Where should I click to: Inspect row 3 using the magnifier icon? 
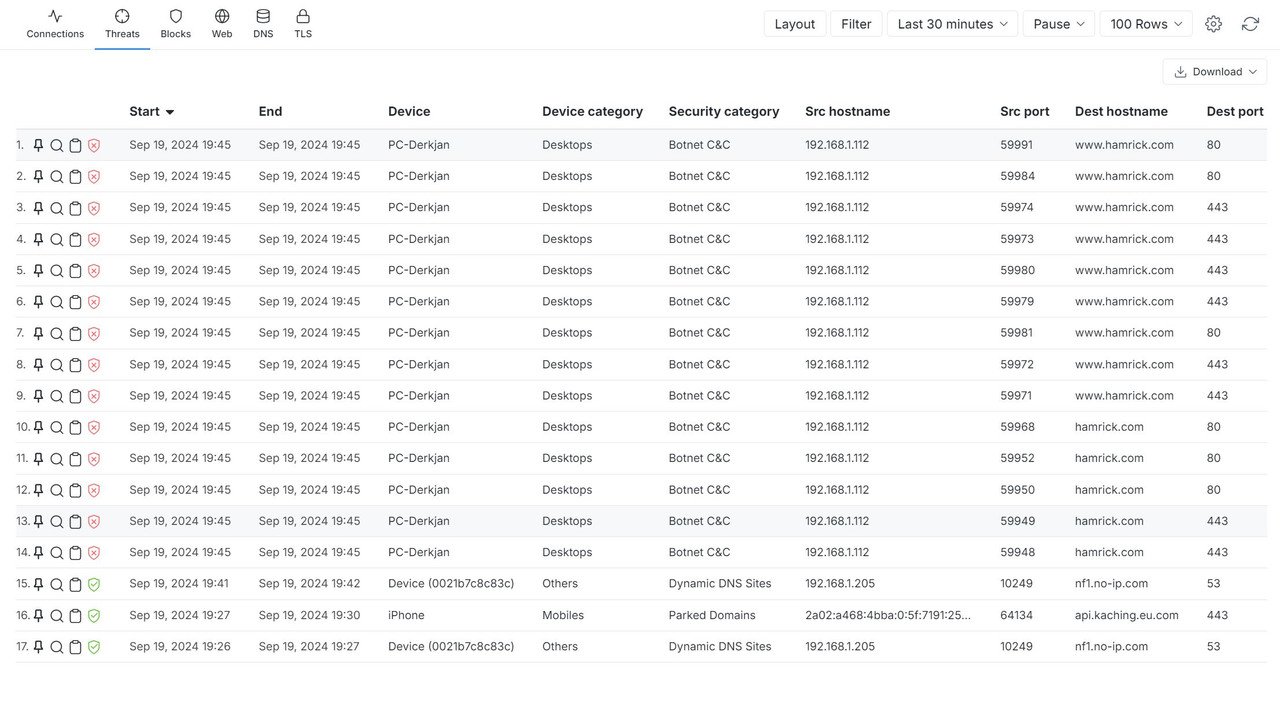[x=57, y=208]
